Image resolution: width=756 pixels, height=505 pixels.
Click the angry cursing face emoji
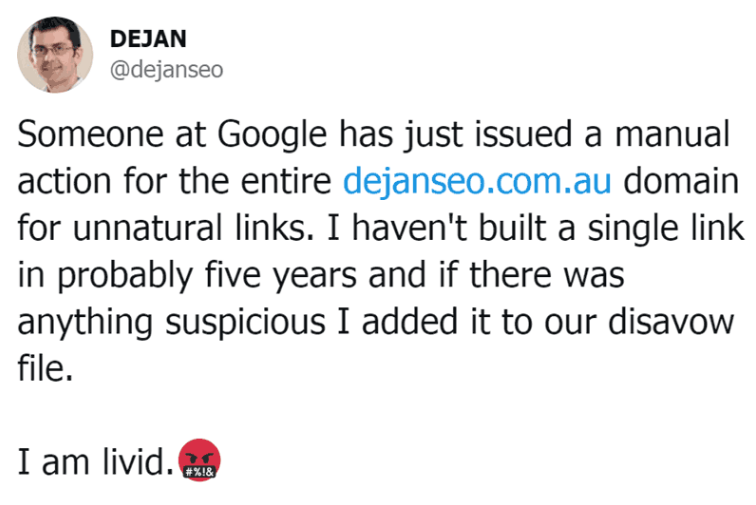[198, 462]
